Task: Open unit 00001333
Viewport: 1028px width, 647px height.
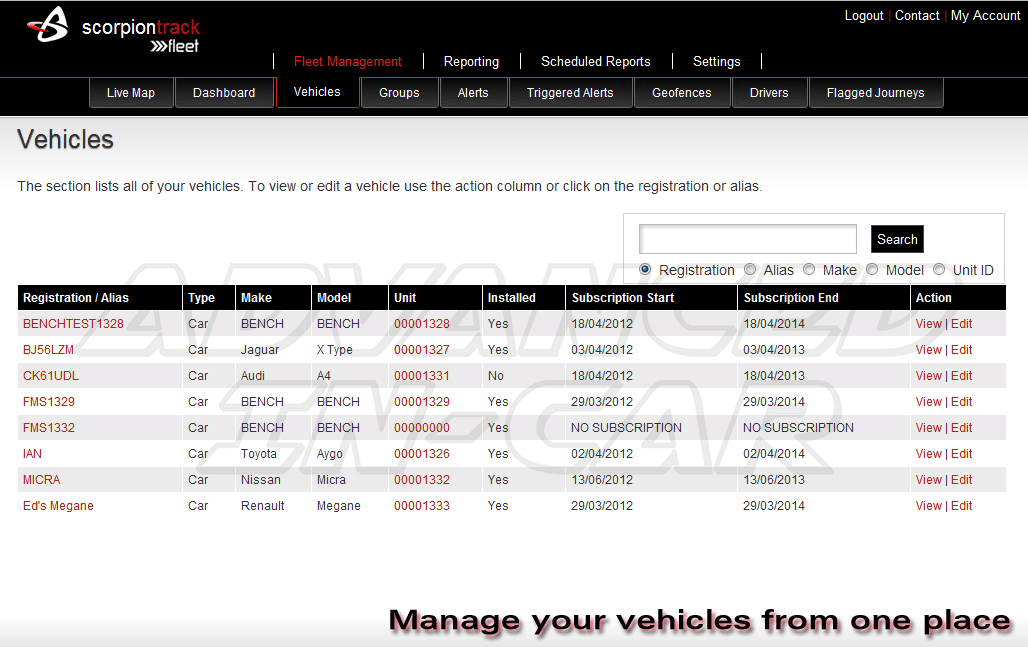Action: [x=422, y=506]
